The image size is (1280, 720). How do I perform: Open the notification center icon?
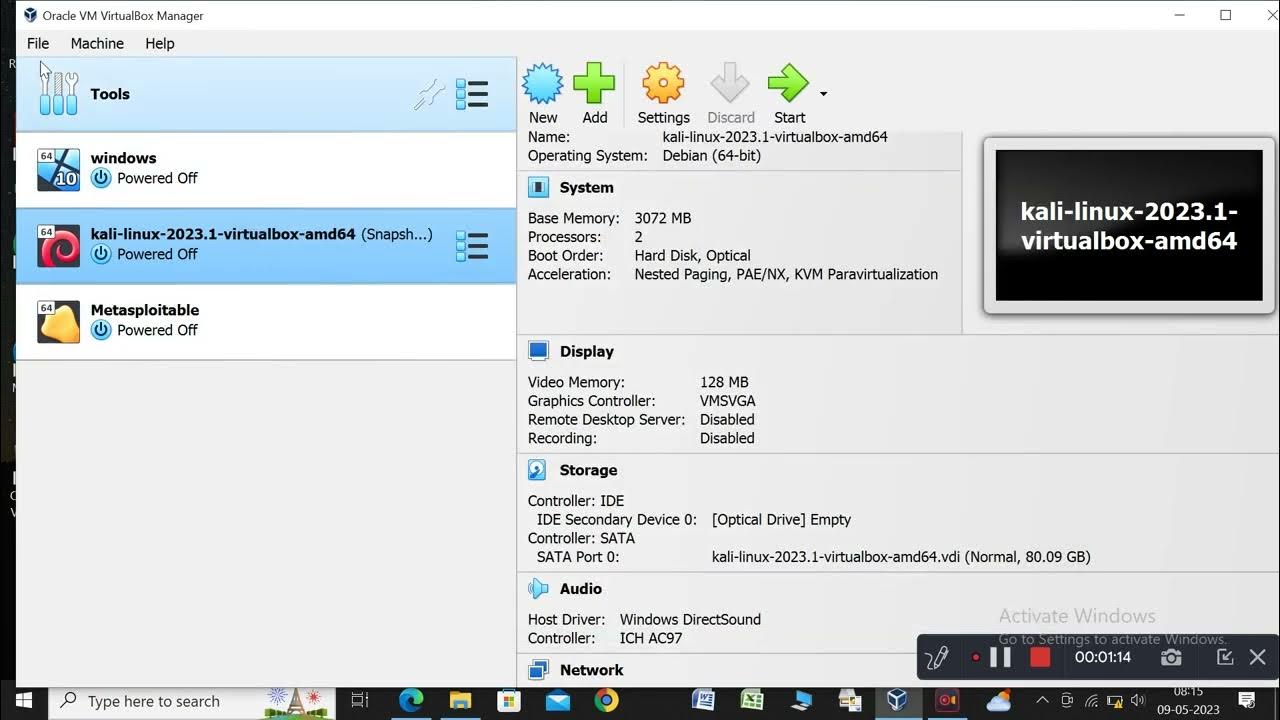(x=1247, y=701)
